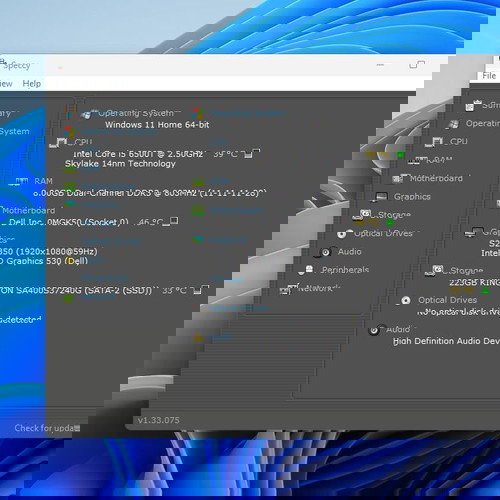Select the 'Graphics 530 (Dell)' text
500x500 pixels.
47,261
